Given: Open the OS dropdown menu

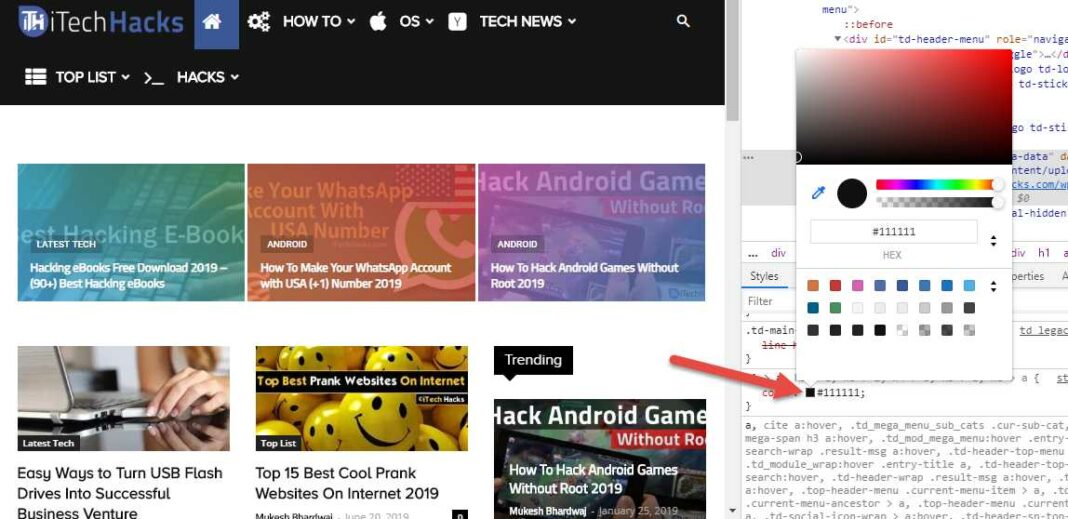Looking at the screenshot, I should 416,22.
